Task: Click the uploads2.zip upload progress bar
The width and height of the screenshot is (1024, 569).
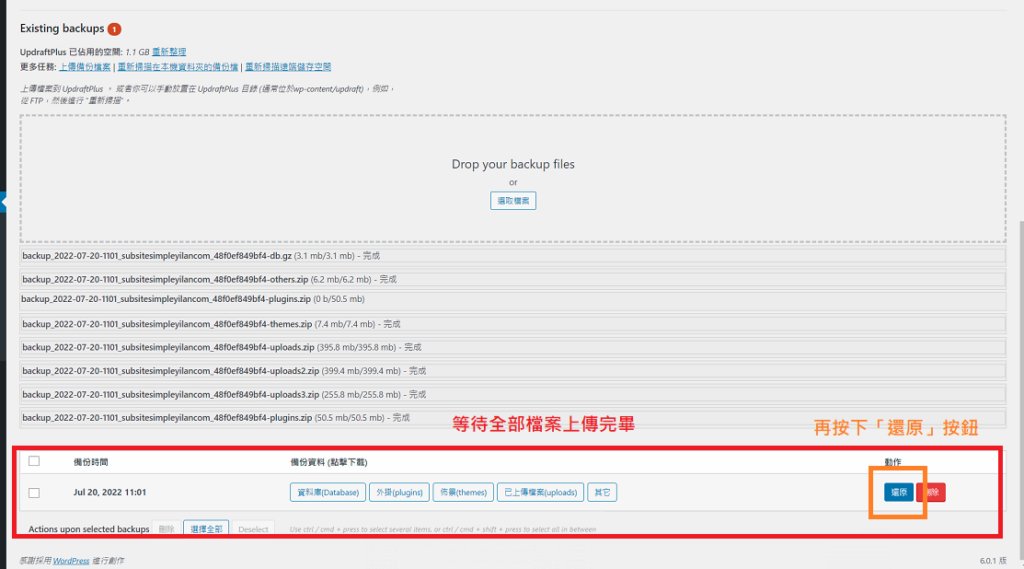Action: 512,371
